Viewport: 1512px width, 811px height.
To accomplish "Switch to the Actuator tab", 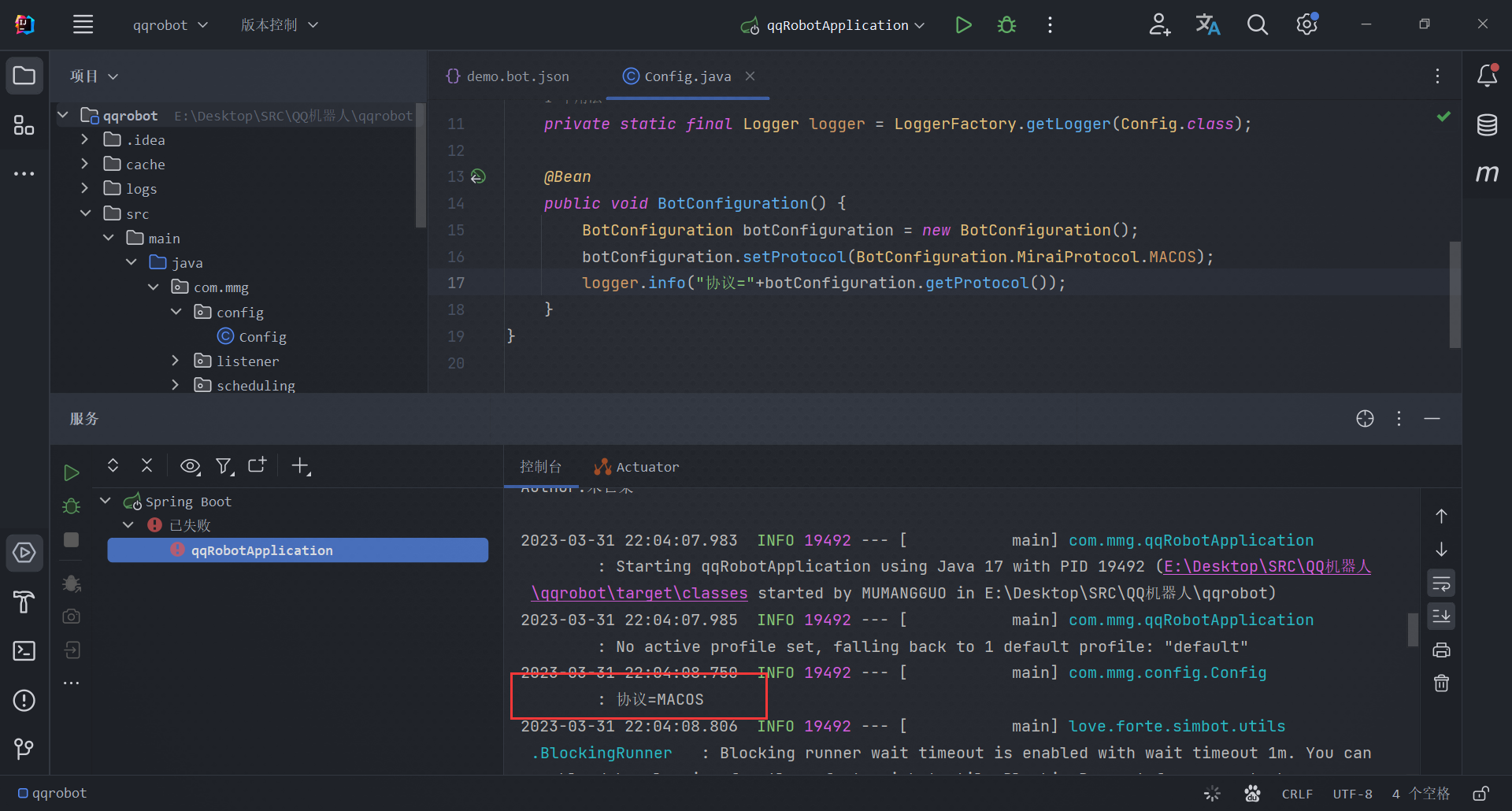I will (636, 467).
